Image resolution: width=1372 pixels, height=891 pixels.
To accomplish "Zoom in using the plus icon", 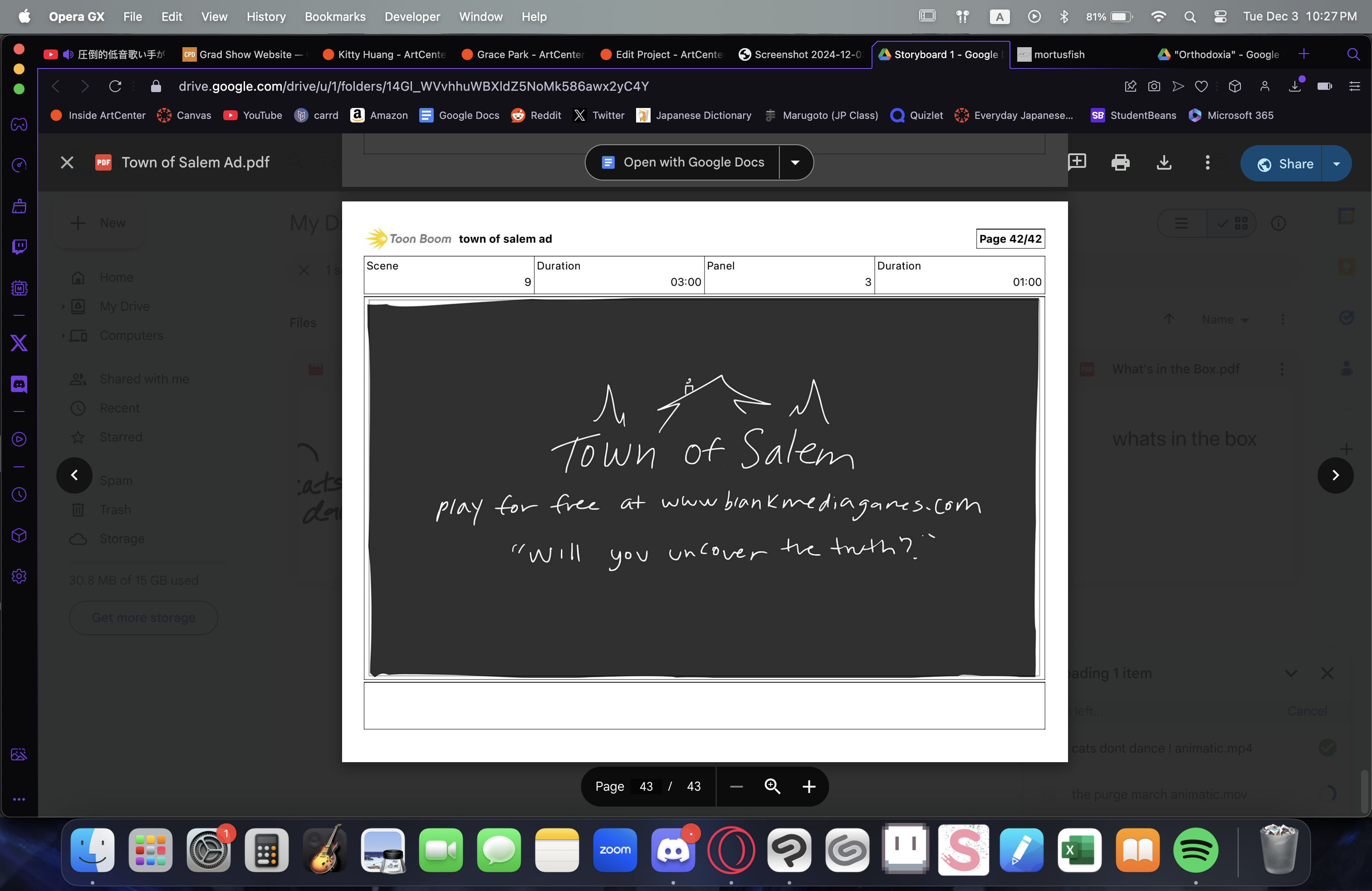I will (x=808, y=787).
